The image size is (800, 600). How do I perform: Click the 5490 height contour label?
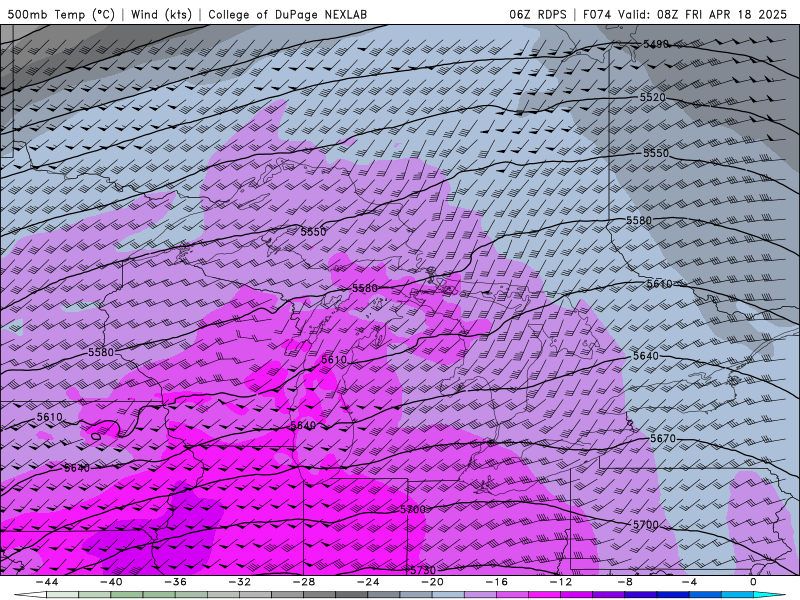[656, 44]
